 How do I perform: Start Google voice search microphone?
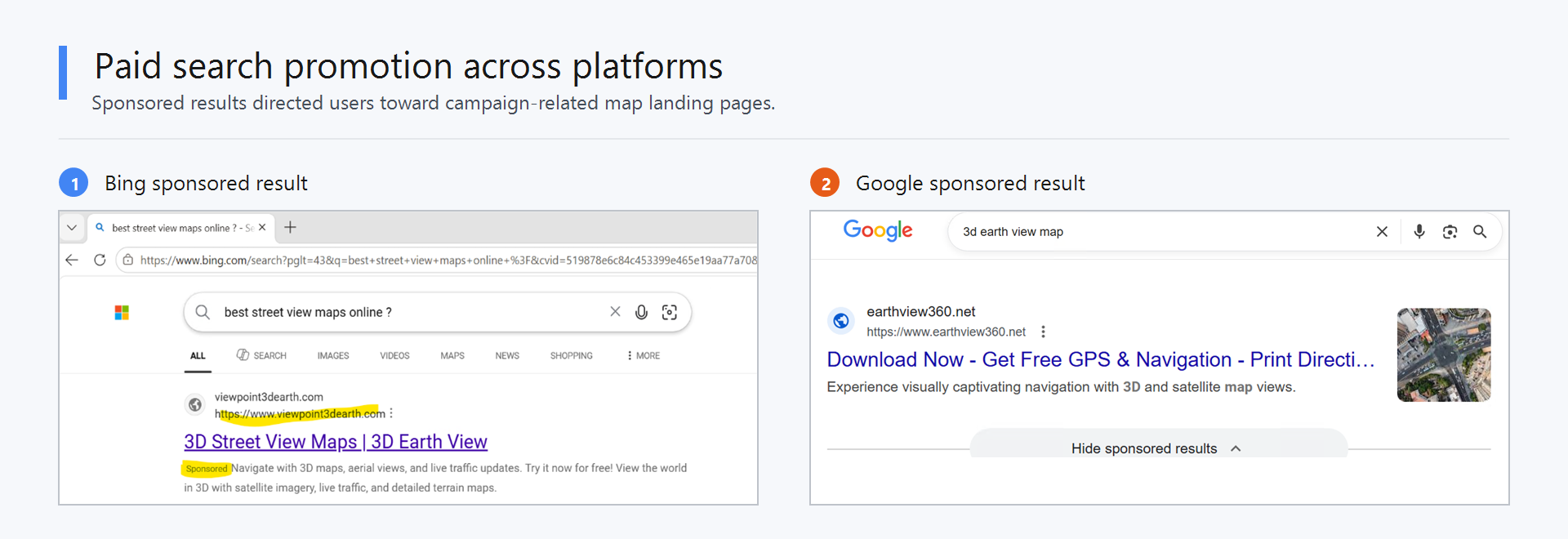pos(1419,232)
